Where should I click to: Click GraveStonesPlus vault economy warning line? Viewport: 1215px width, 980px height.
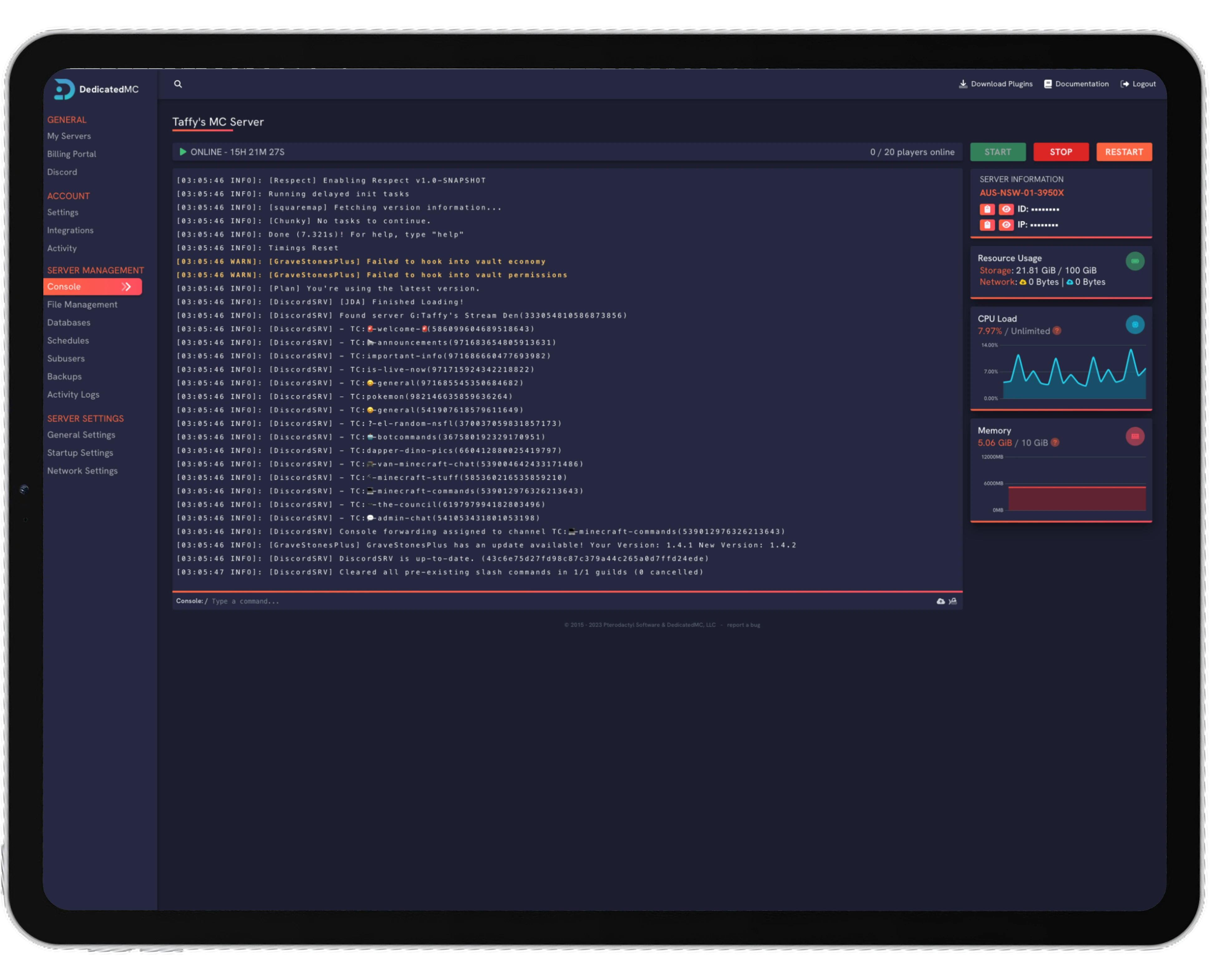pyautogui.click(x=361, y=262)
